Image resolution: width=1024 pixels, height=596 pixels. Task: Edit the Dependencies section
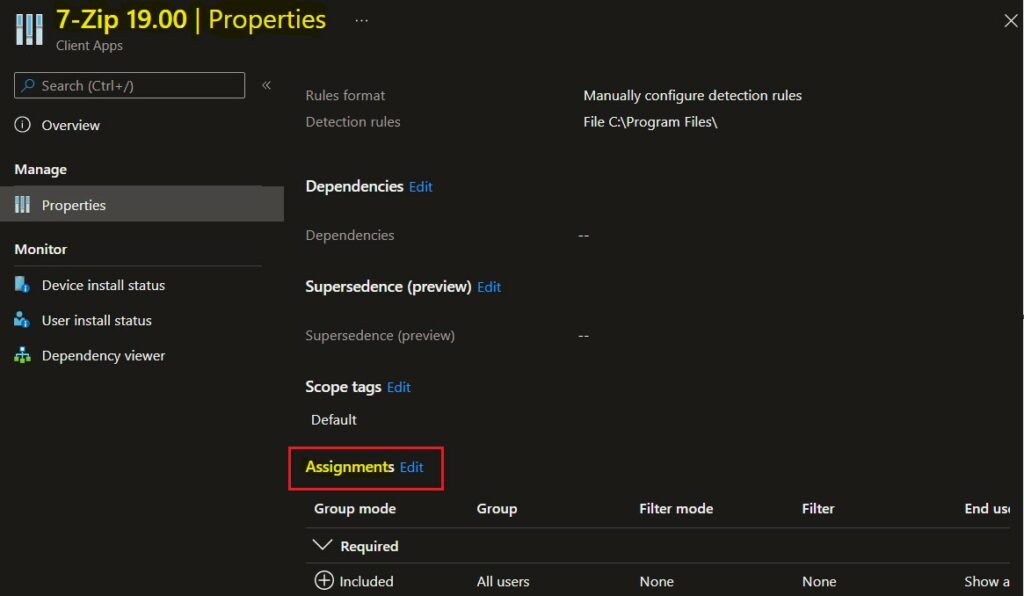coord(421,187)
